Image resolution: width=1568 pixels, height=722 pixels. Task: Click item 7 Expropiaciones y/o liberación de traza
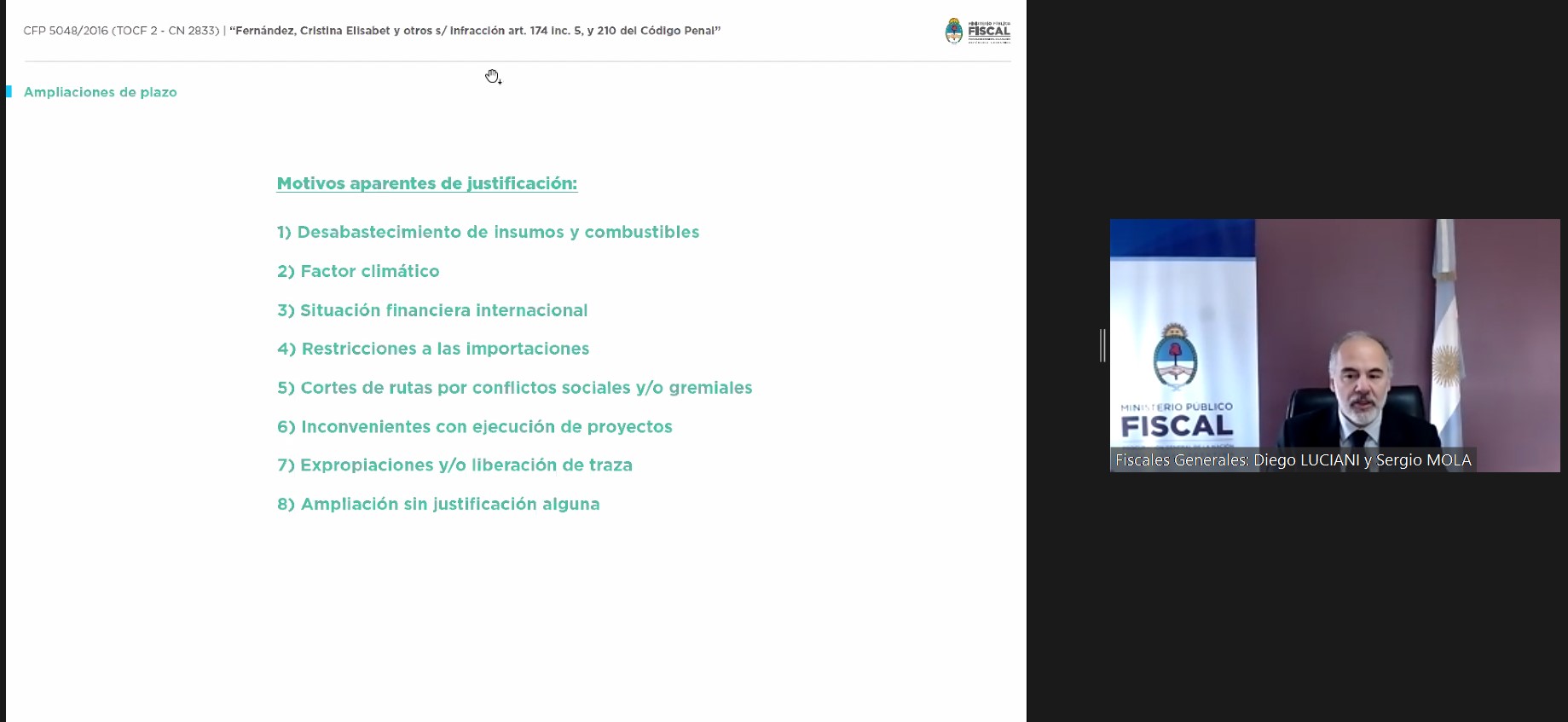(x=454, y=465)
